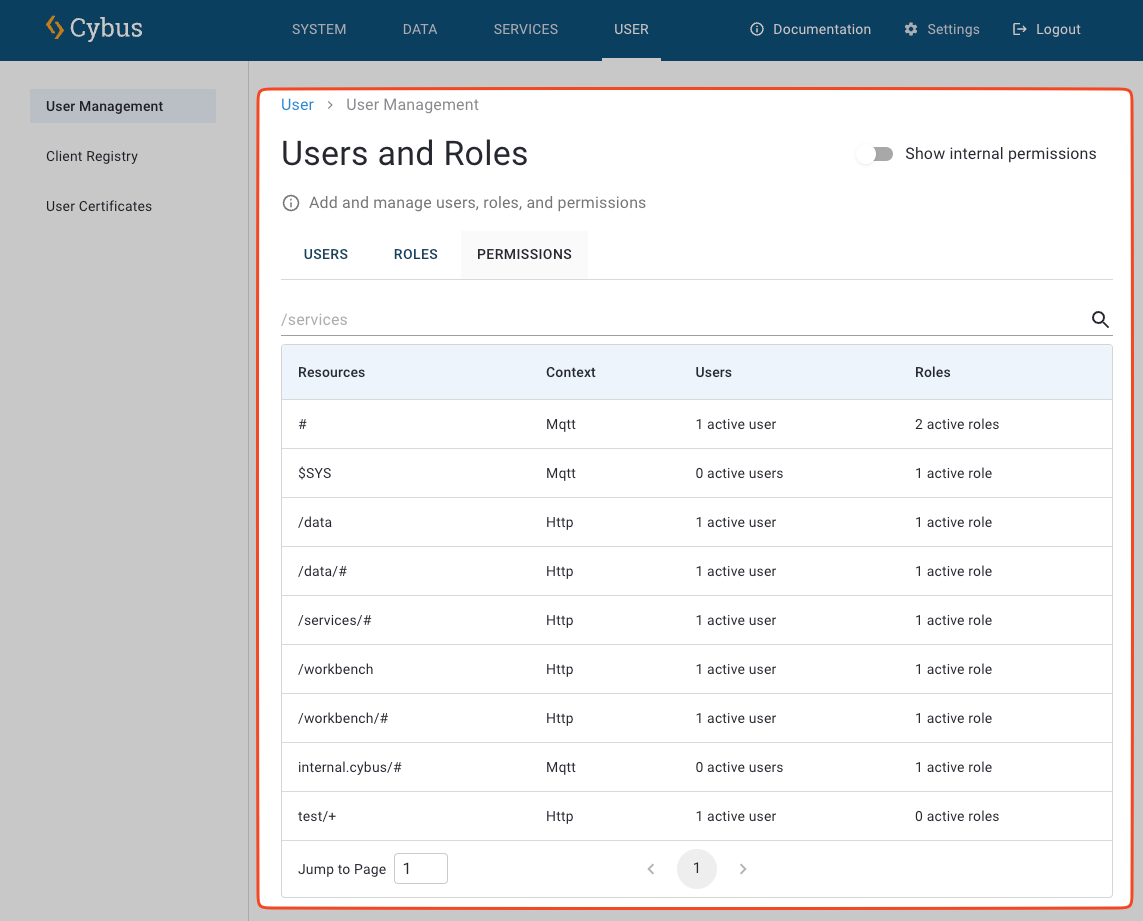Image resolution: width=1143 pixels, height=921 pixels.
Task: Click the Jump to Page input field
Action: pos(420,868)
